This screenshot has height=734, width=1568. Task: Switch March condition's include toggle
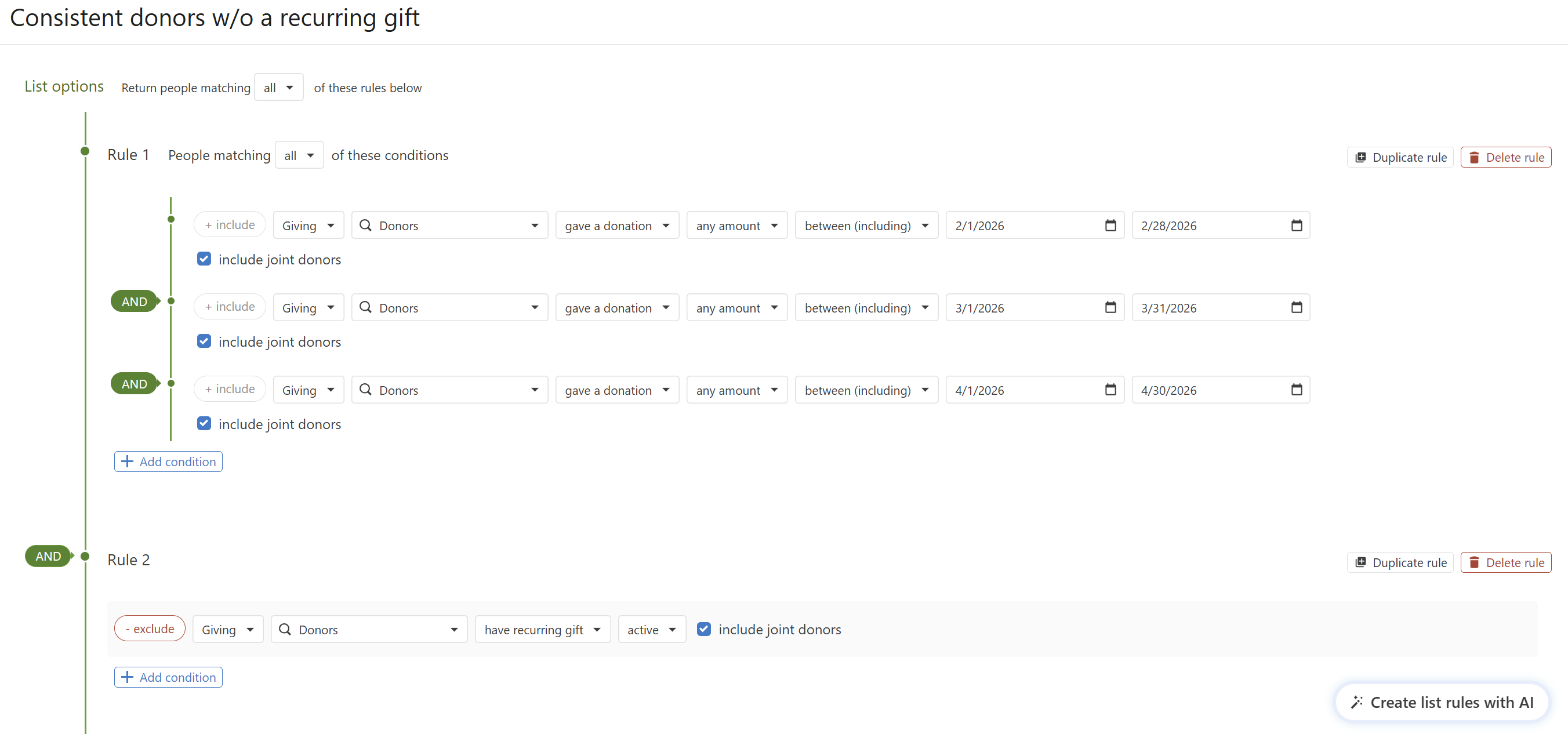[x=230, y=307]
